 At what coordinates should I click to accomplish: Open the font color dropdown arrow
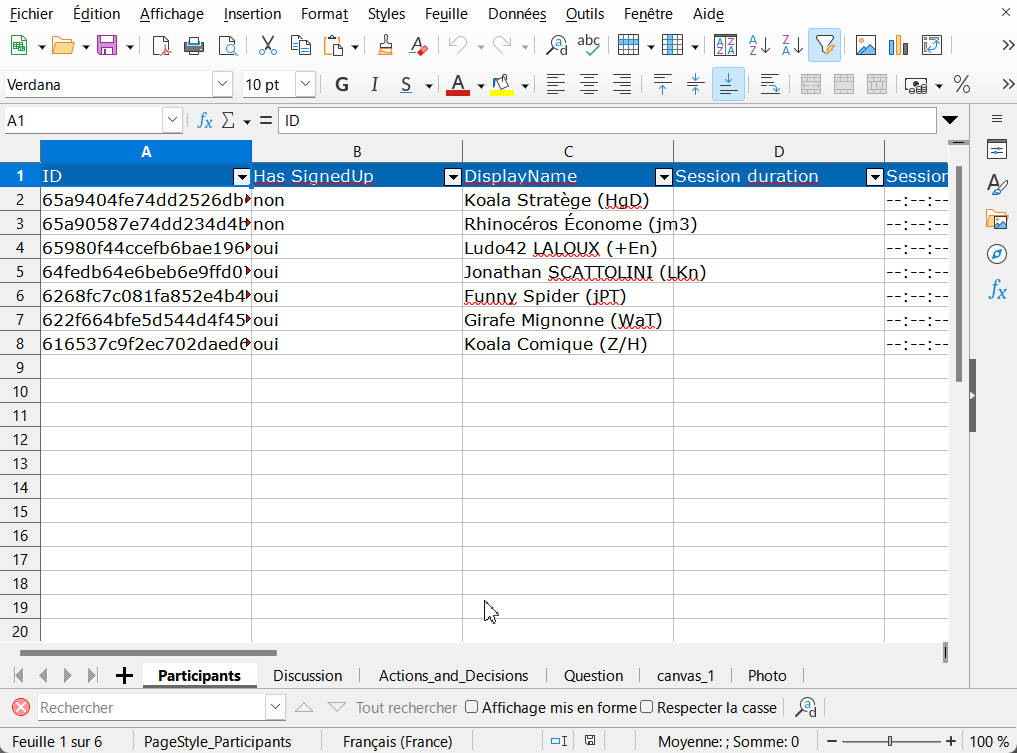point(481,85)
